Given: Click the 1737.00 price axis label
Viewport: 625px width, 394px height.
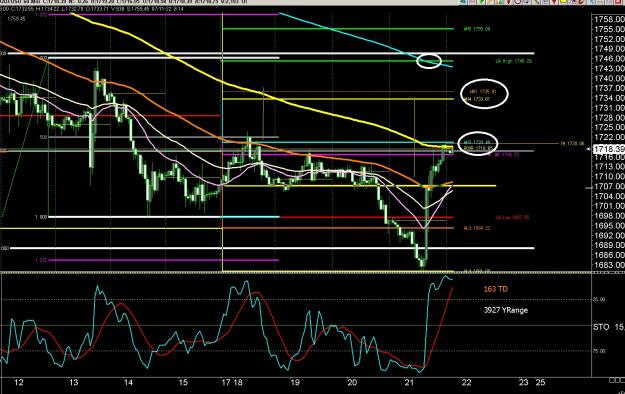Looking at the screenshot, I should pyautogui.click(x=609, y=88).
